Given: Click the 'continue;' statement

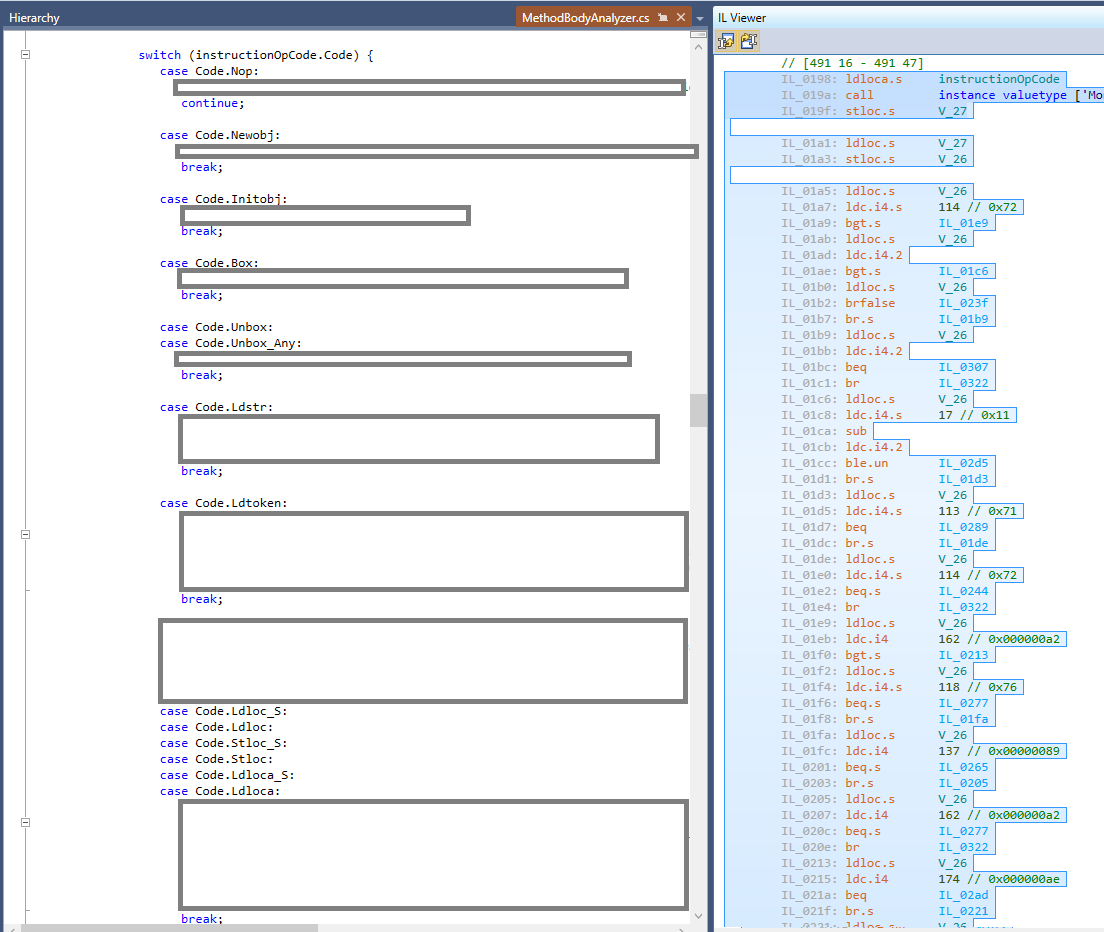Looking at the screenshot, I should coord(213,103).
